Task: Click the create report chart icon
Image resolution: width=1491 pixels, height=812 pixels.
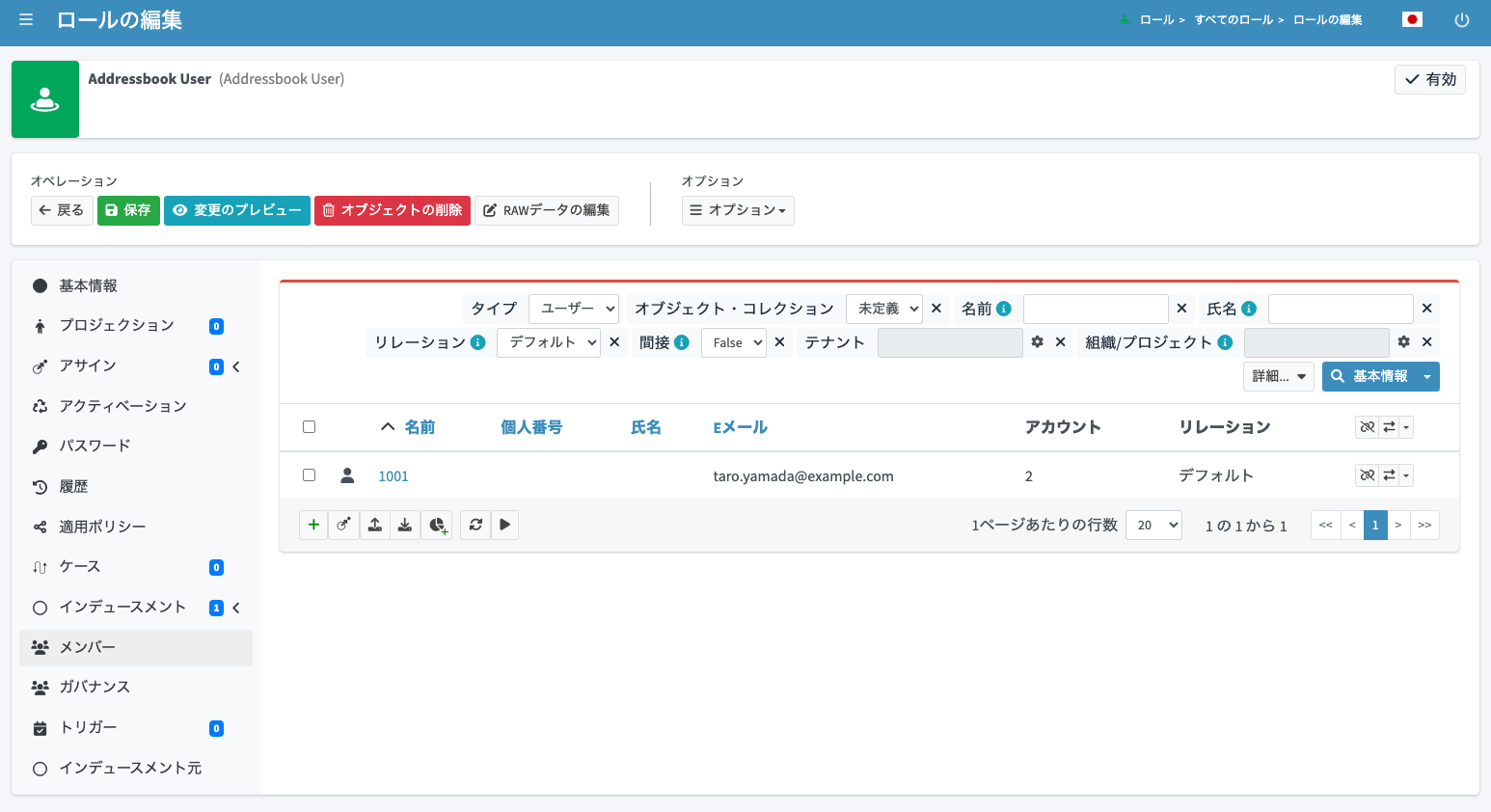Action: [437, 525]
